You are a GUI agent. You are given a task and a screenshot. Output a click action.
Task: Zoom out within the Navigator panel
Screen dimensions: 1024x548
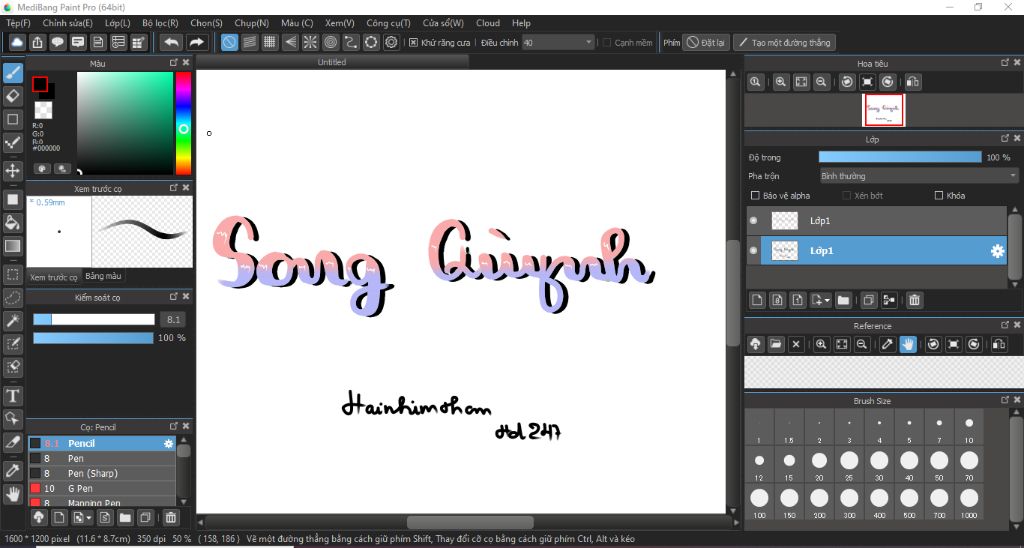pos(821,82)
